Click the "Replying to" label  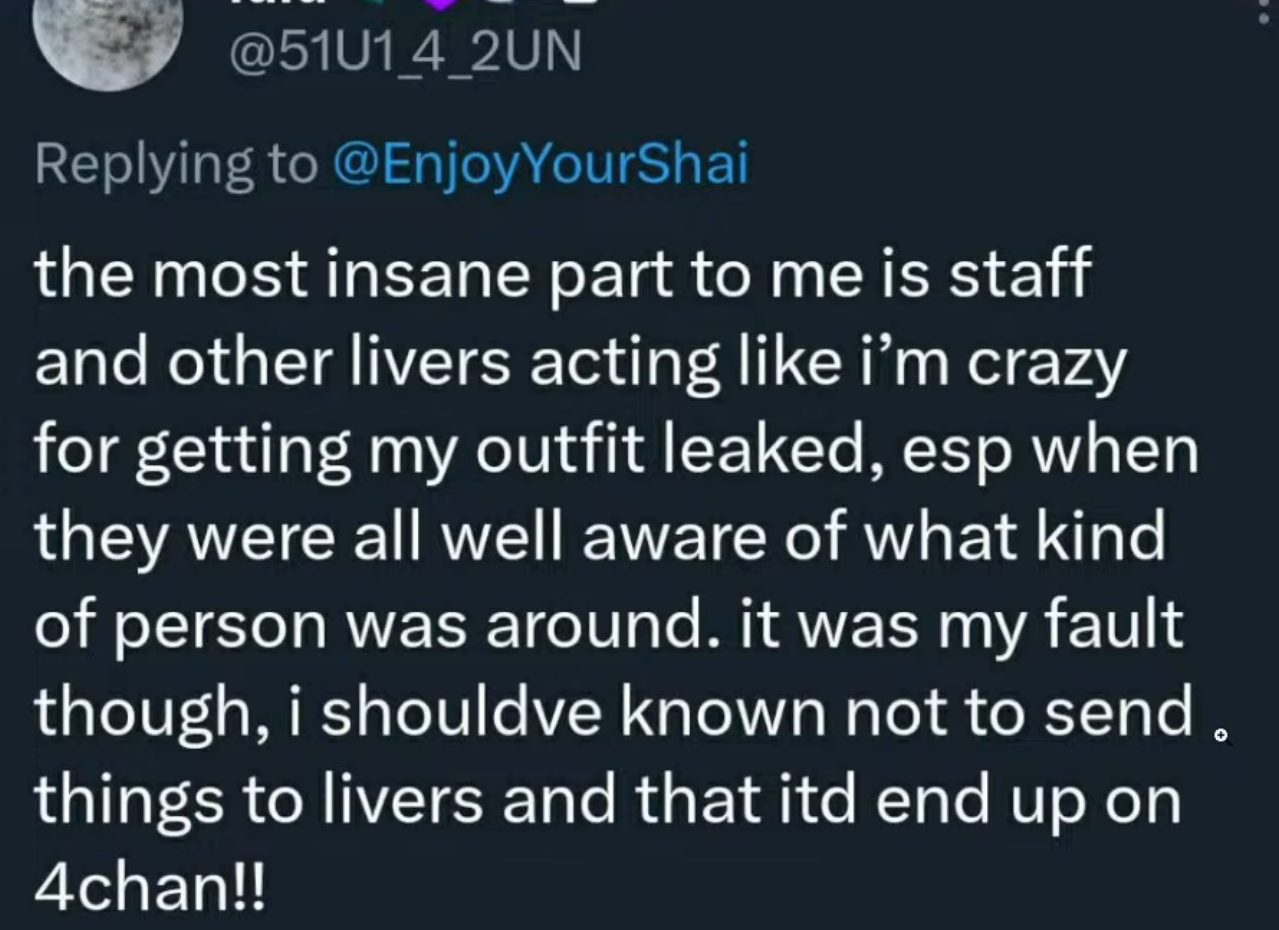pos(175,164)
